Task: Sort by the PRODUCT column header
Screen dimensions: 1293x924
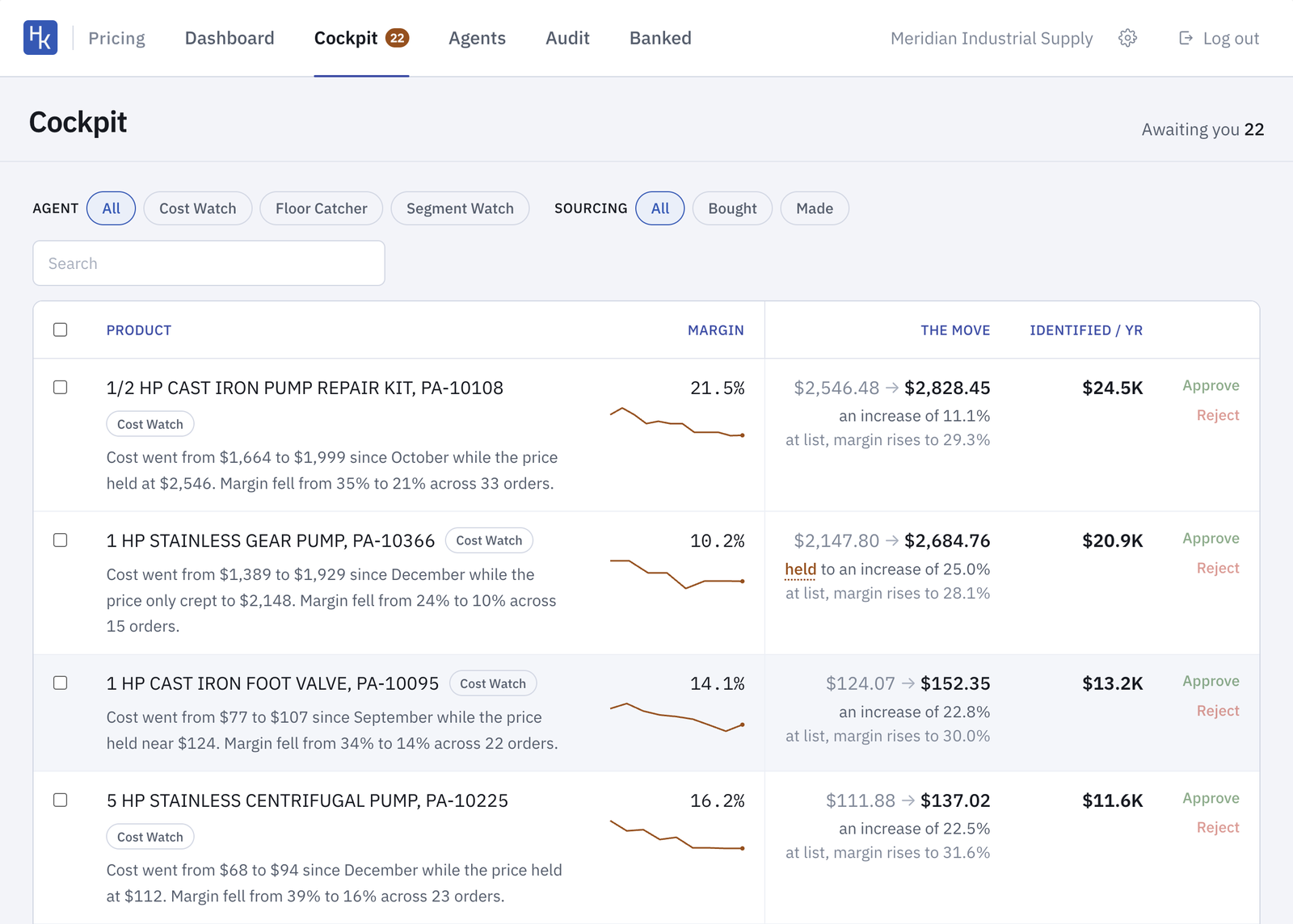Action: (x=139, y=330)
